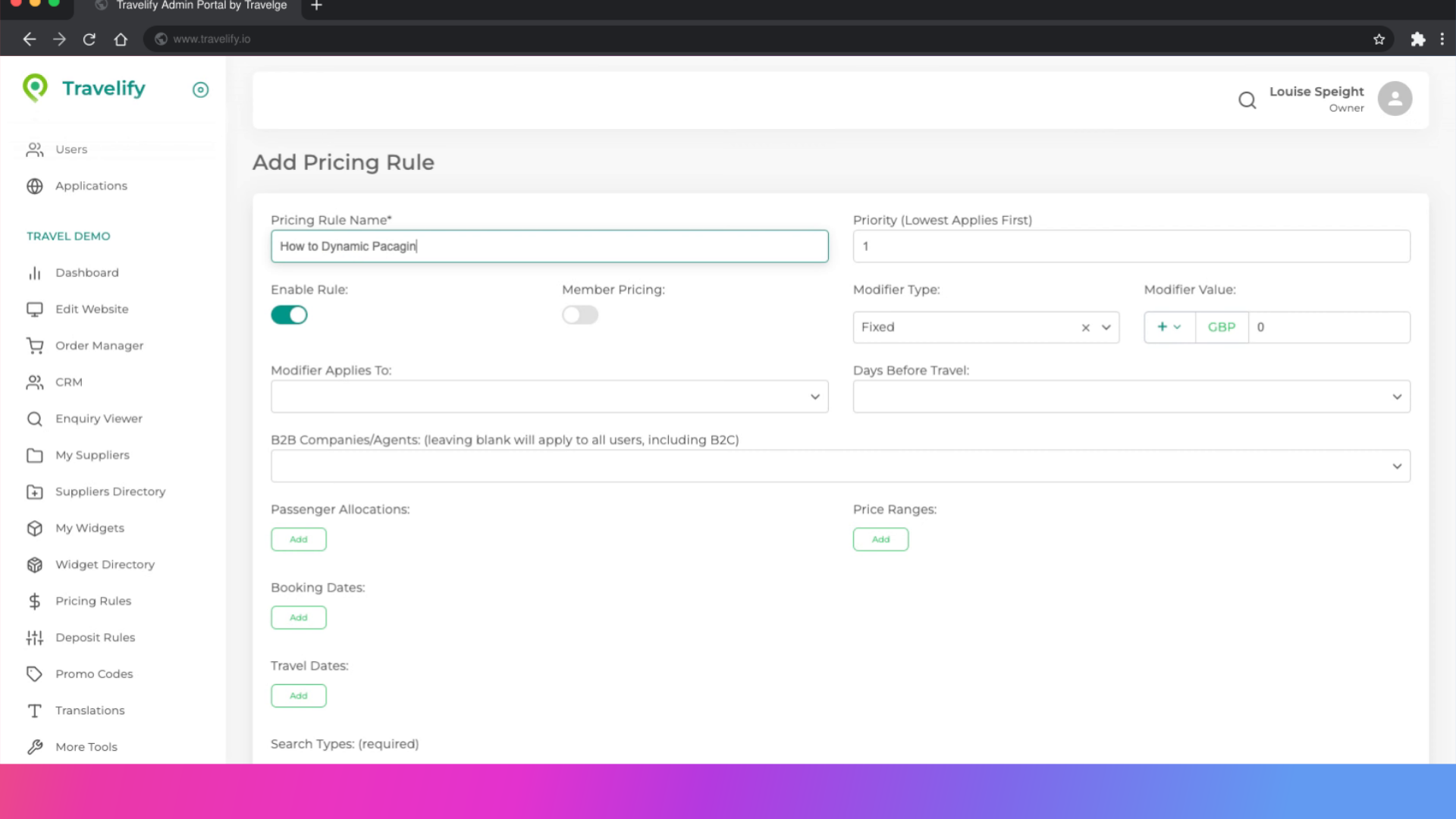Expand the Modifier Applies To dropdown
1456x819 pixels.
point(549,397)
